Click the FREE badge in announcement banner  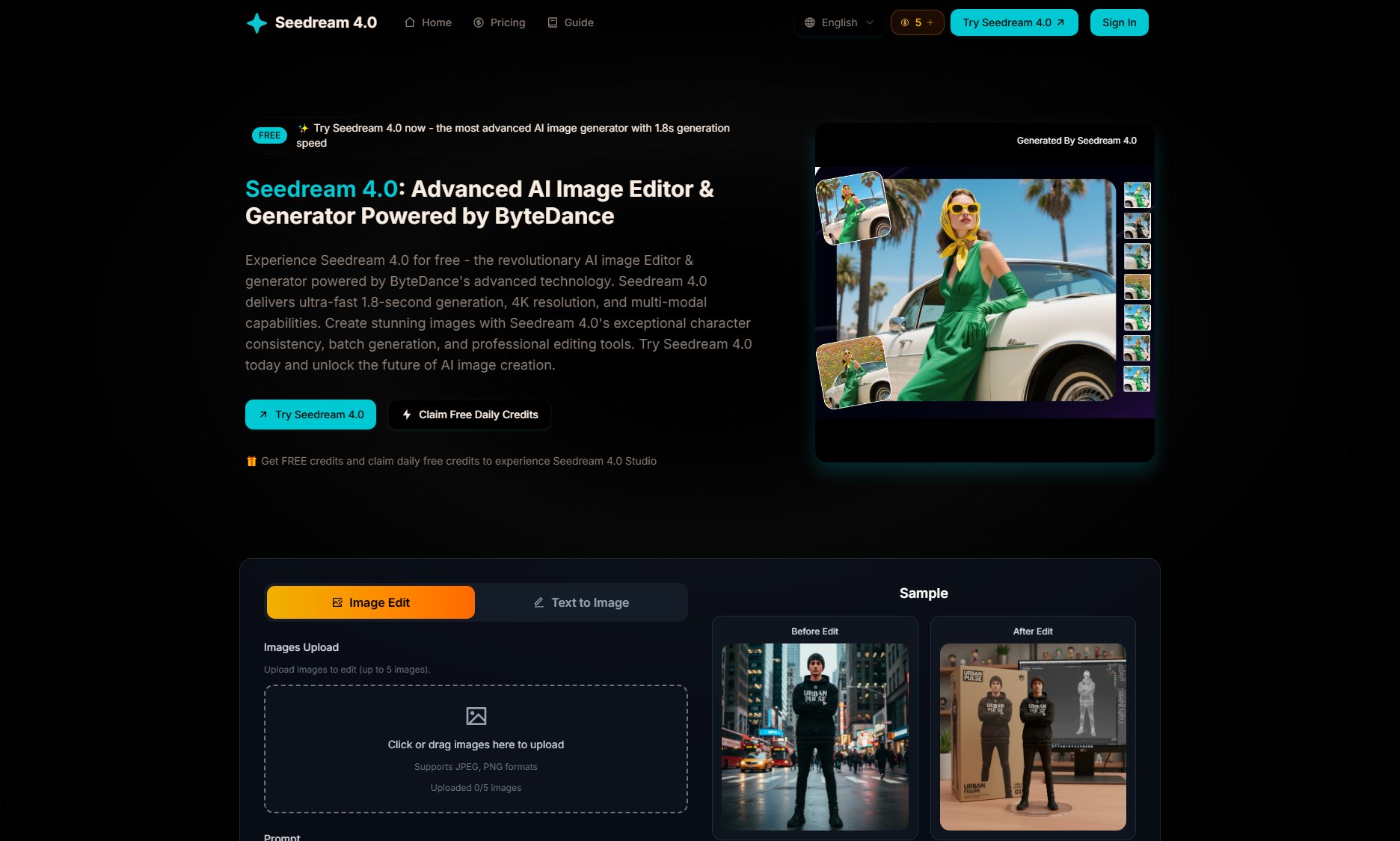[x=269, y=135]
